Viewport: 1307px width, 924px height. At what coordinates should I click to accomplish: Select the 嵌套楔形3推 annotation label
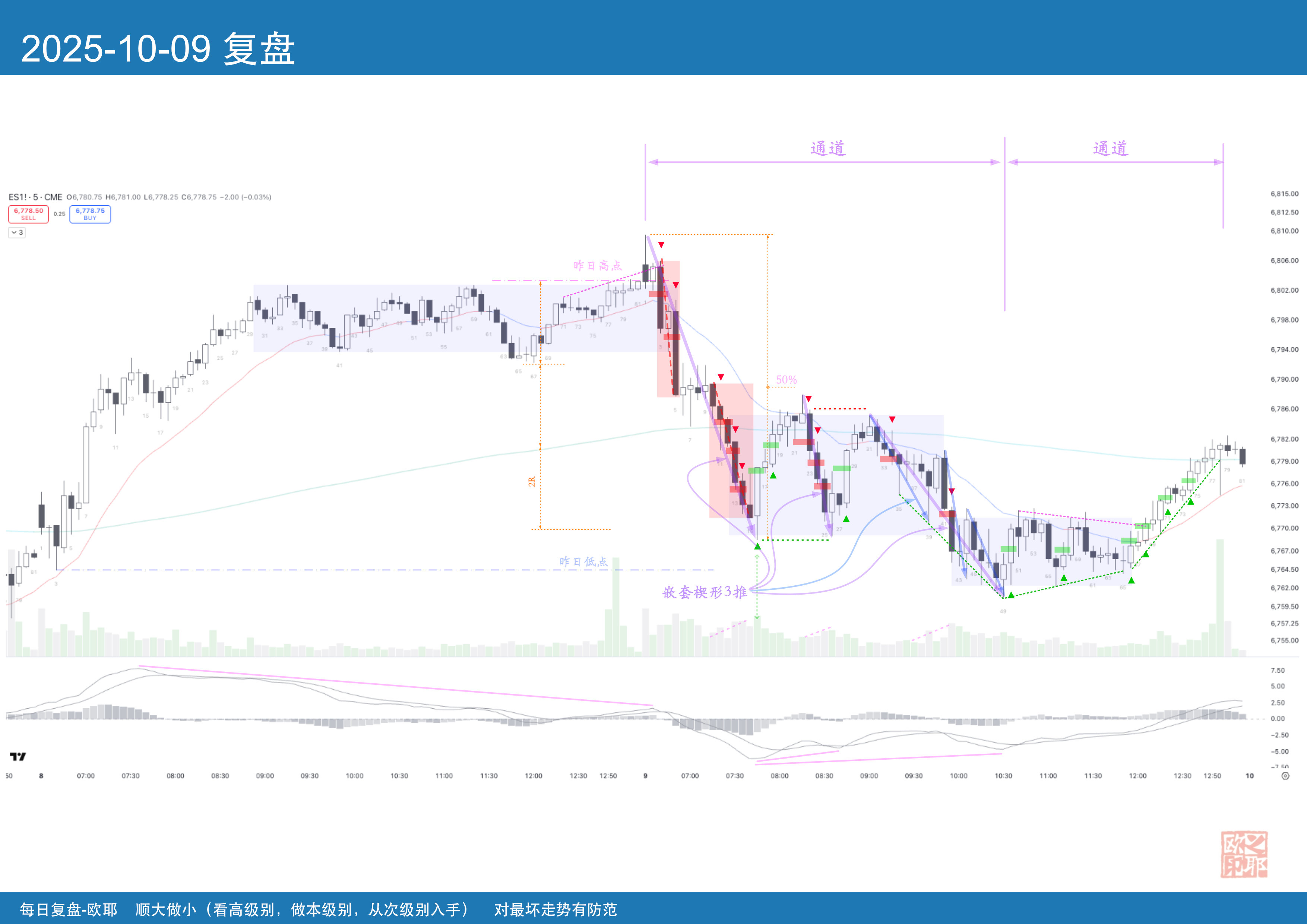[704, 592]
